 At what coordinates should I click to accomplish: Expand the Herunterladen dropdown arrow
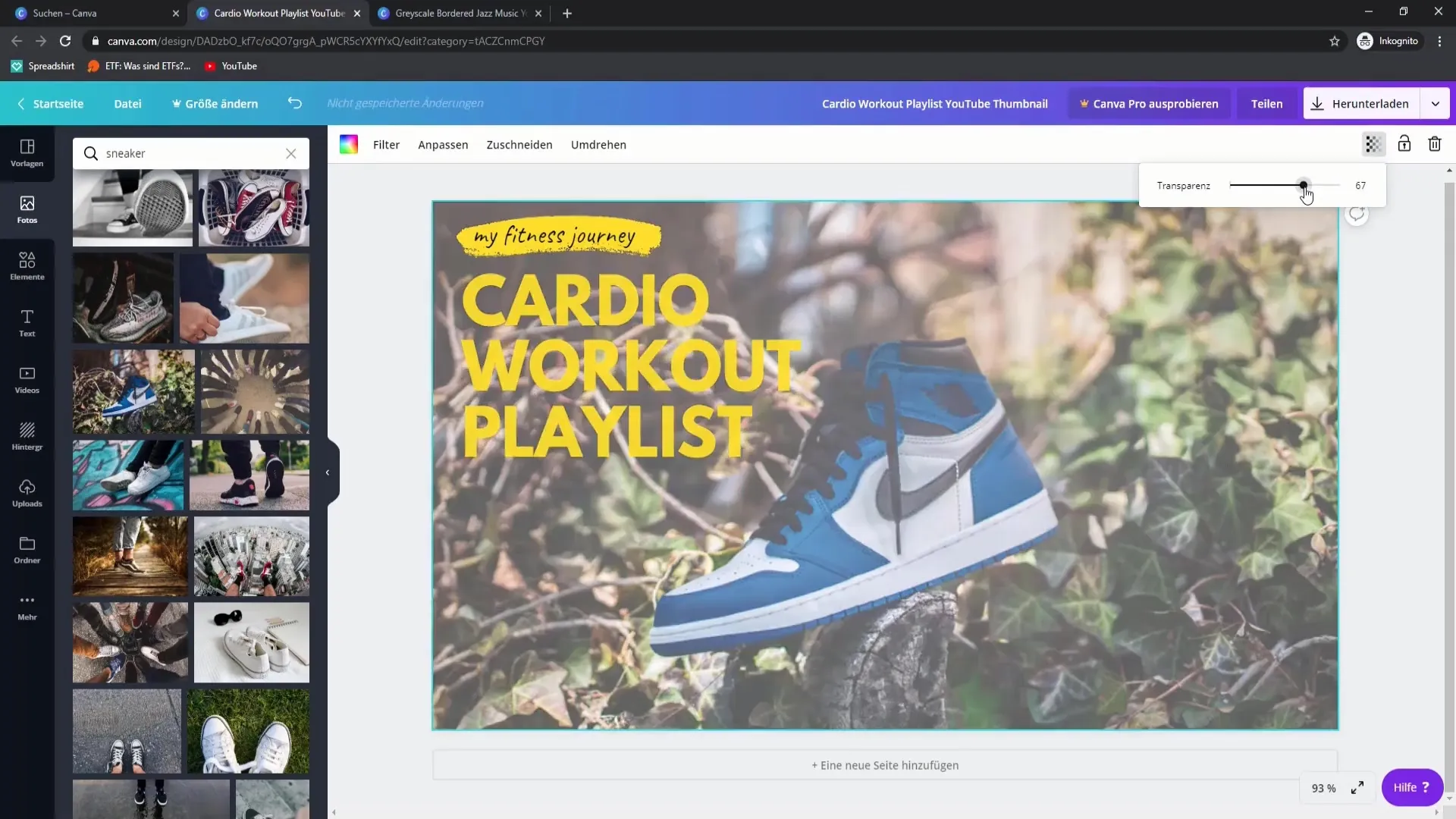coord(1435,103)
